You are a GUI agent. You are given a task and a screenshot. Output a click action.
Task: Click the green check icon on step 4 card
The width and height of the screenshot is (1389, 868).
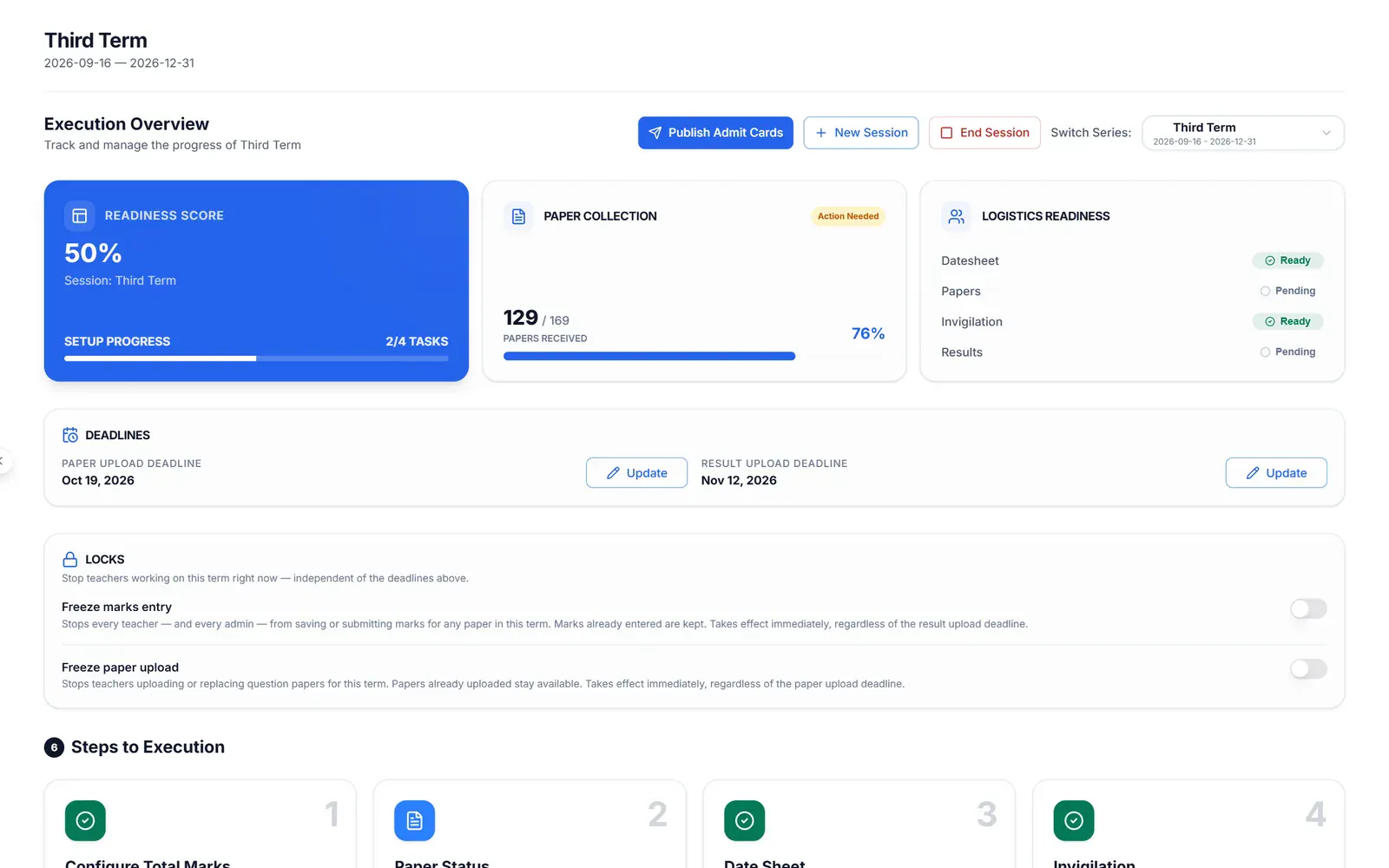coord(1074,820)
